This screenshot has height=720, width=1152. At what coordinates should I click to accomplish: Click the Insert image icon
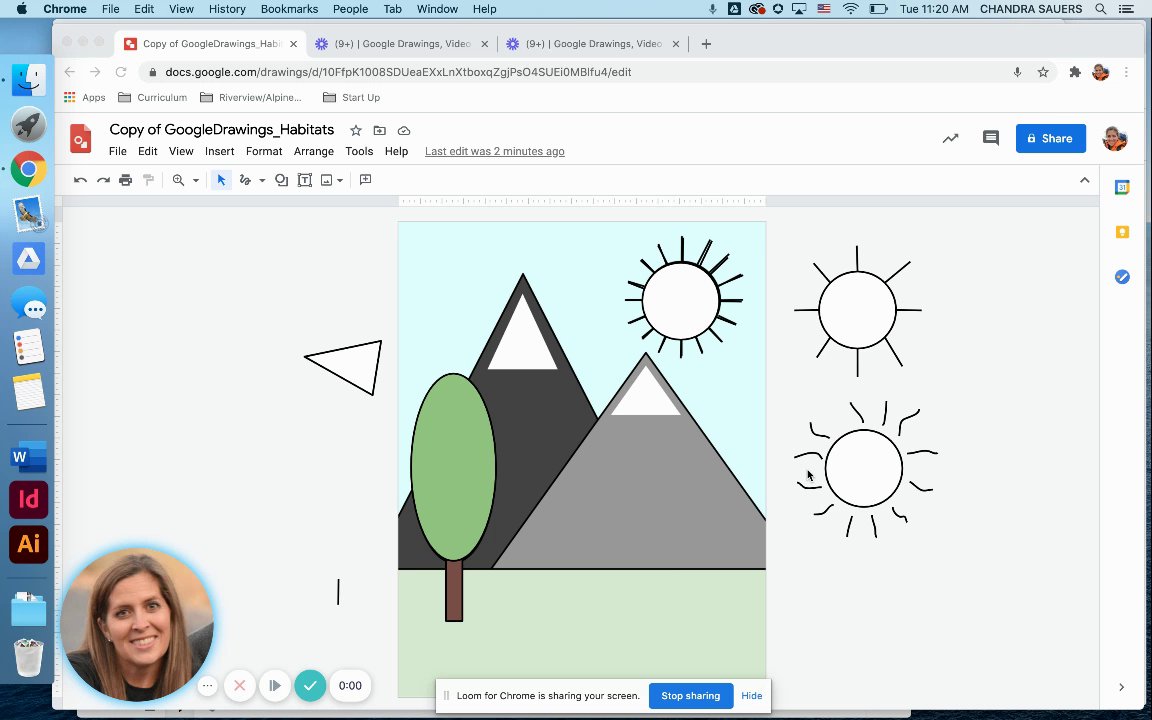326,180
